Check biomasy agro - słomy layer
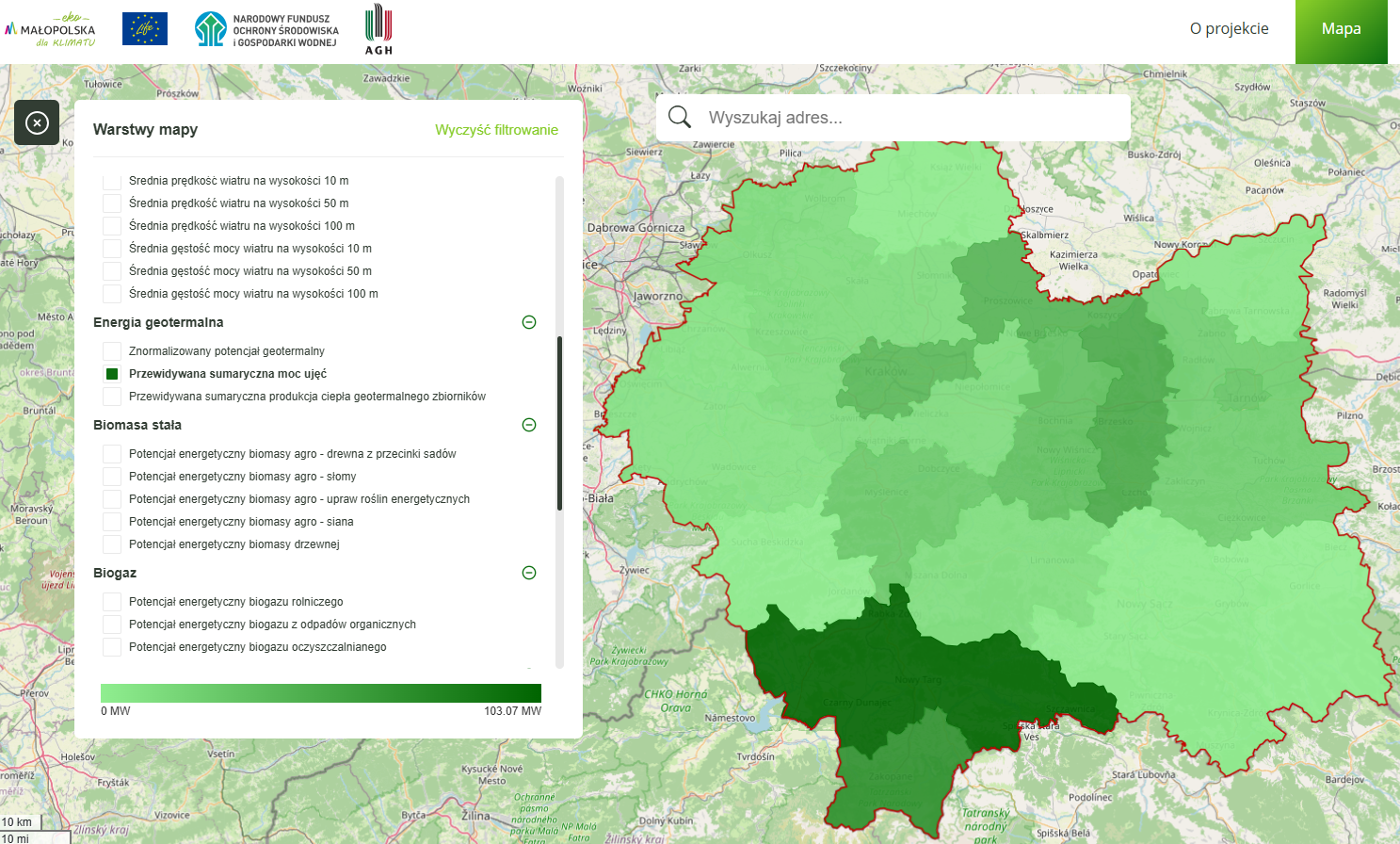This screenshot has width=1400, height=844. (112, 477)
